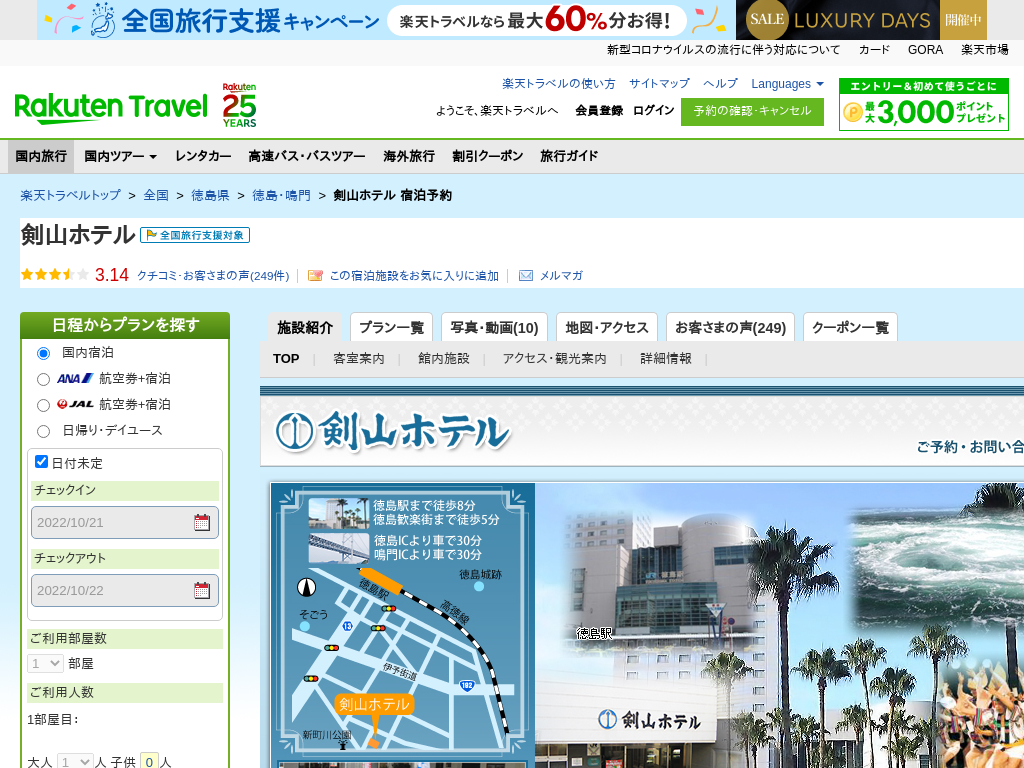Screen dimensions: 1024x768
Task: Click the メルマガ link
Action: pos(561,276)
